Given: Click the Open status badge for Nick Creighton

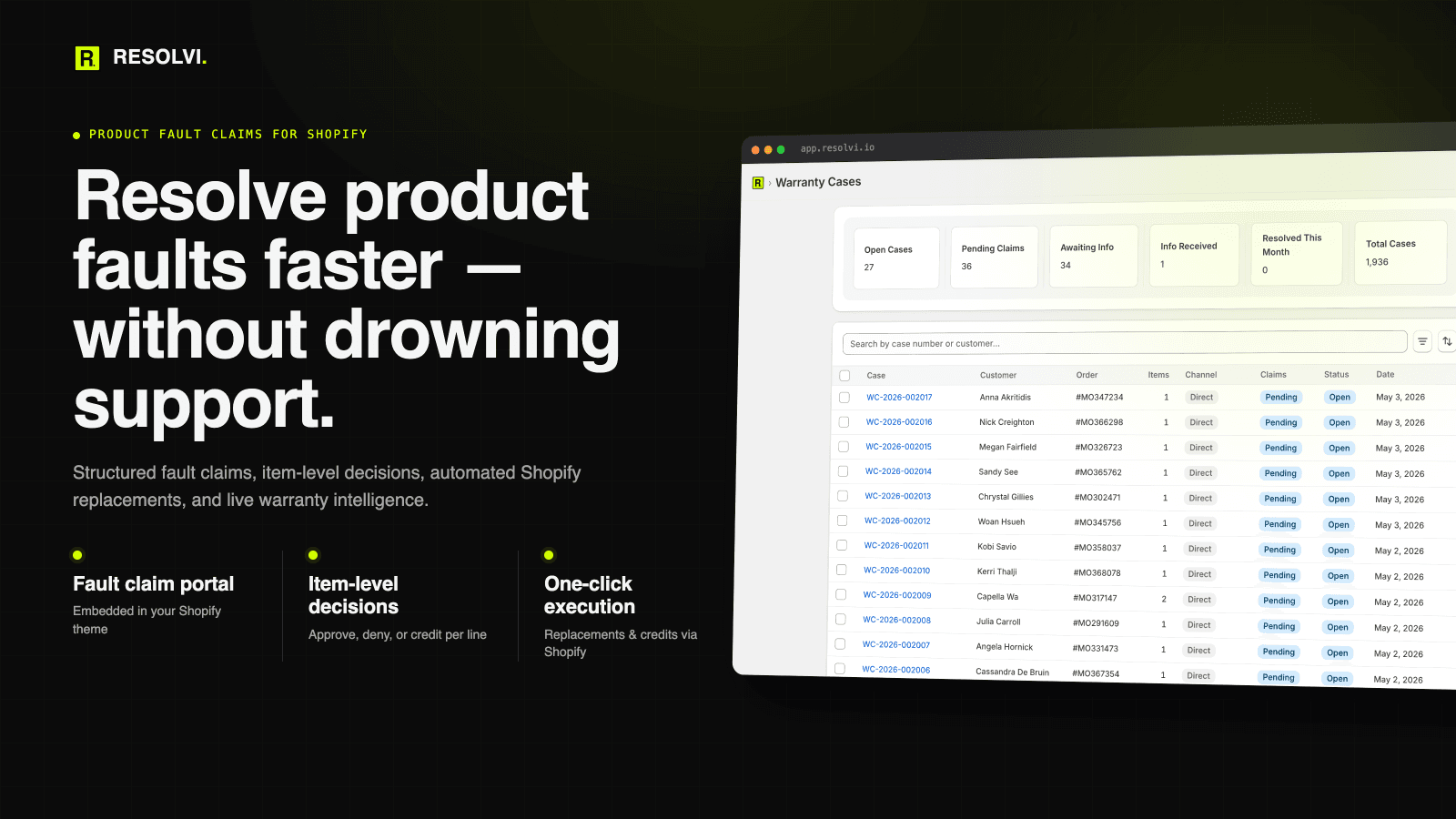Looking at the screenshot, I should click(x=1340, y=422).
